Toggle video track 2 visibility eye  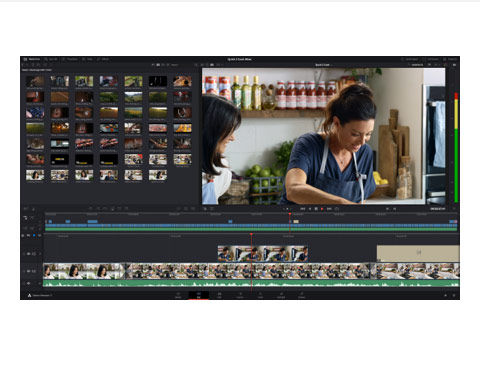[29, 254]
